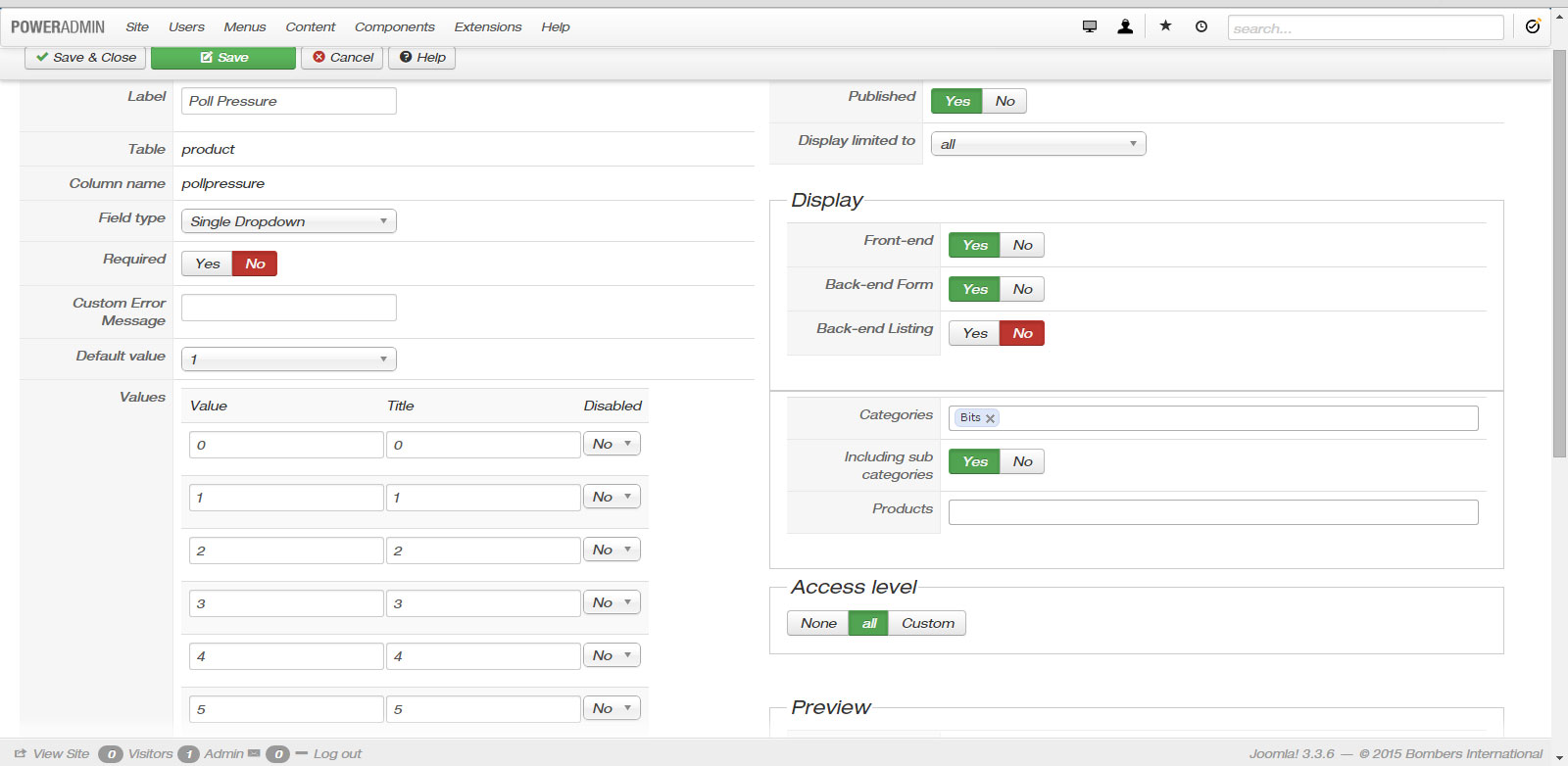The height and width of the screenshot is (766, 1568).
Task: Click the Value field for row 0
Action: tap(286, 445)
